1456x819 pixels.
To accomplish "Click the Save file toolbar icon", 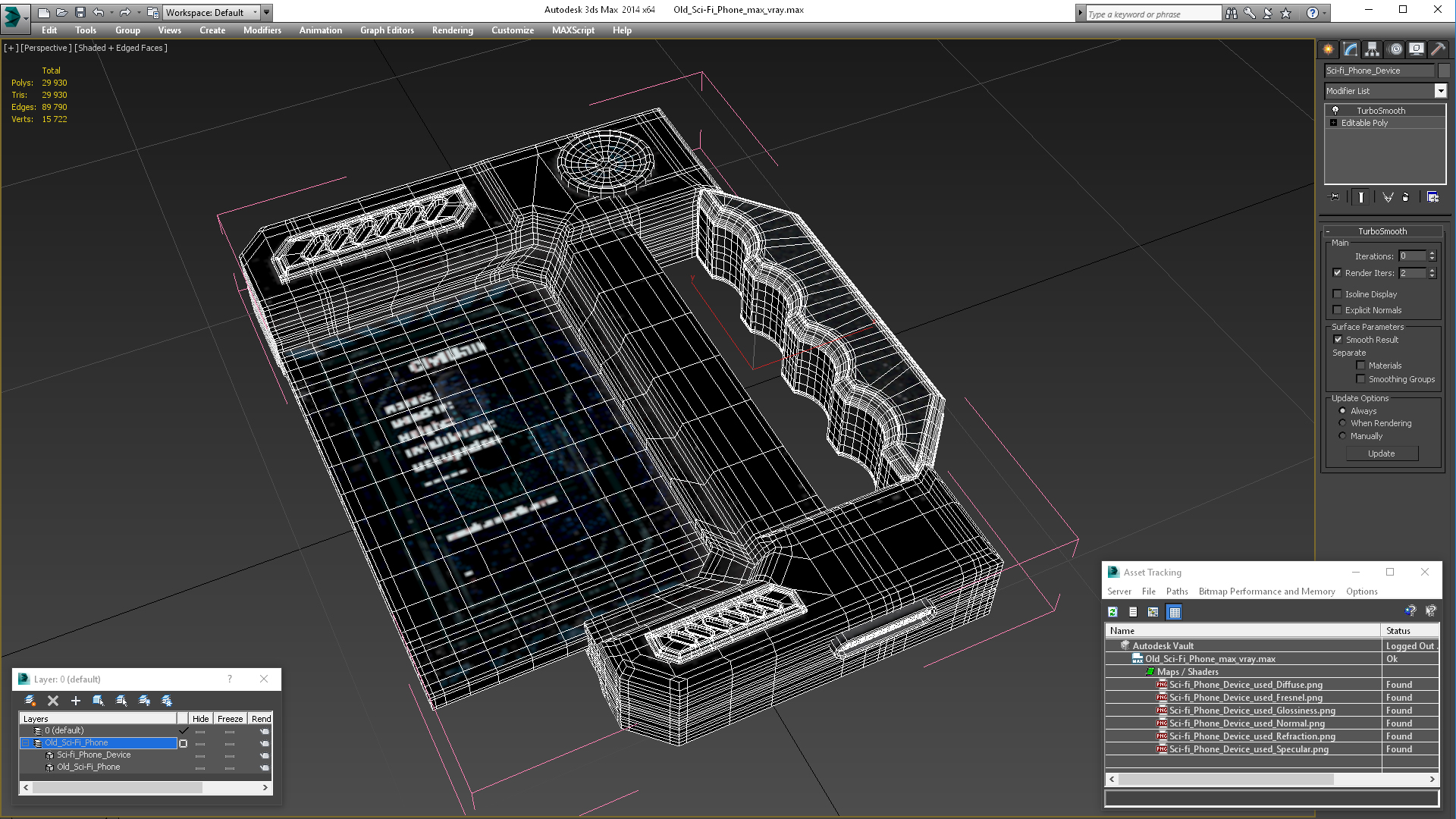I will pyautogui.click(x=80, y=12).
